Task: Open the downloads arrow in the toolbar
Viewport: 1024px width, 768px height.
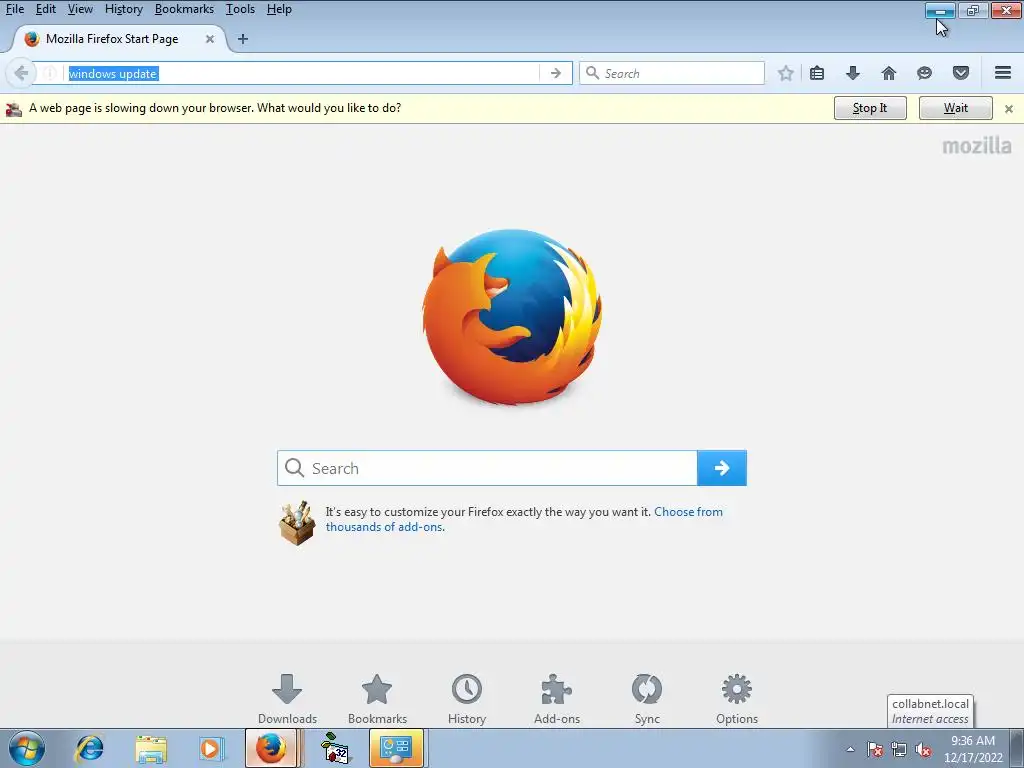Action: point(853,73)
